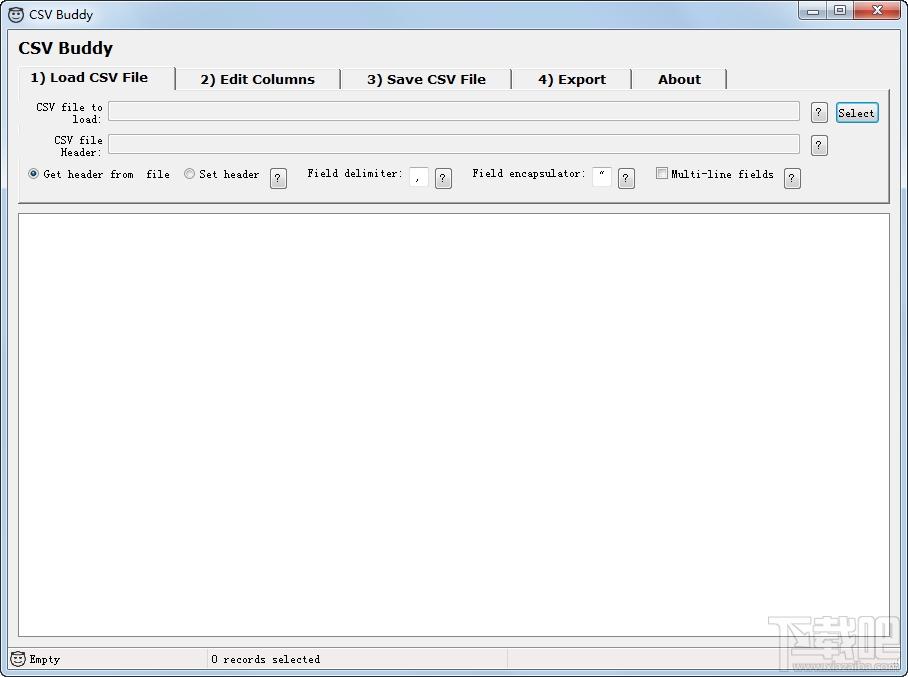Close the CSV Buddy window
Image resolution: width=908 pixels, height=677 pixels.
click(x=877, y=11)
